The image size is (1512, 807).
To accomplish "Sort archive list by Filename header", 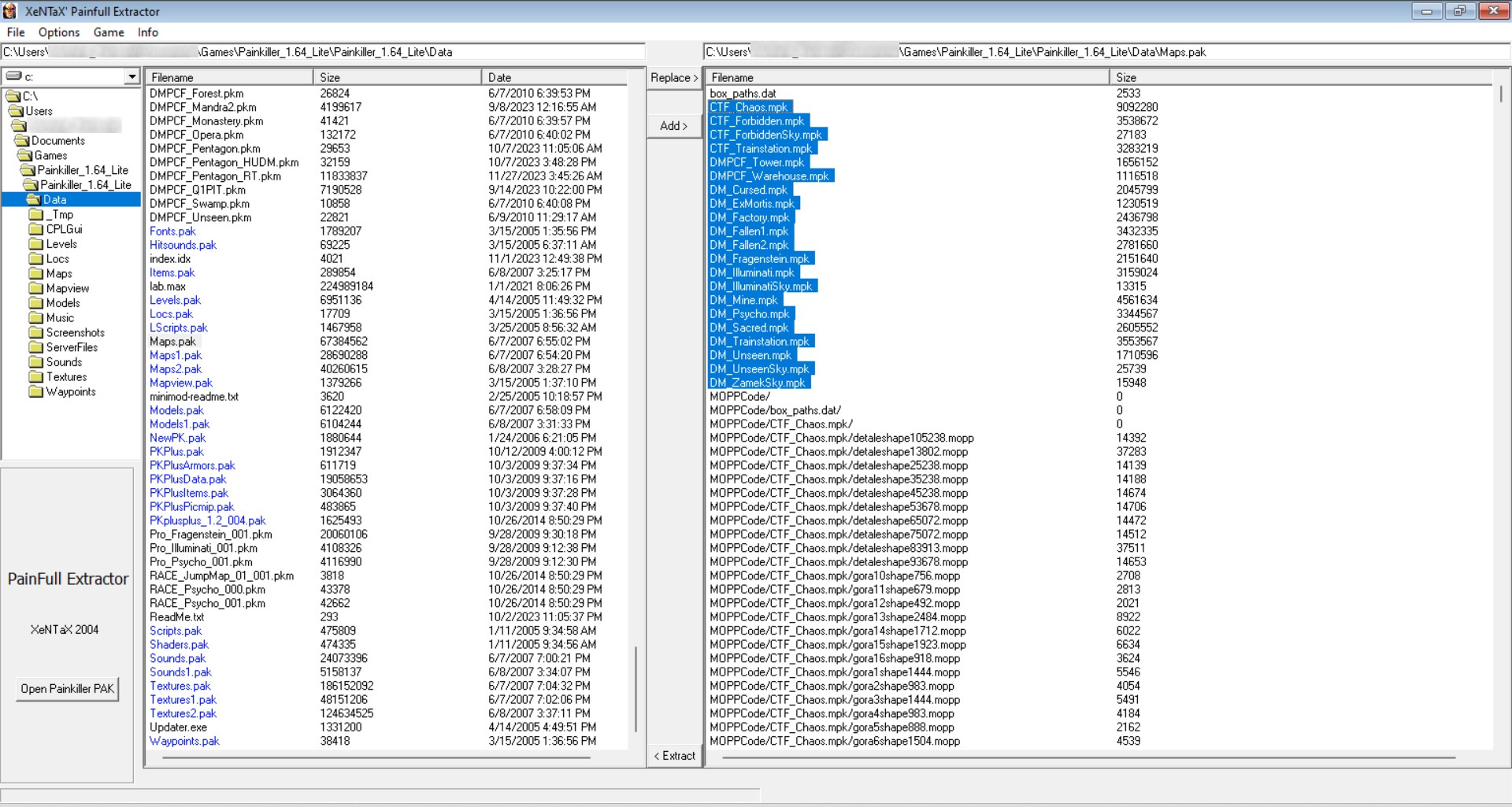I will [x=908, y=77].
